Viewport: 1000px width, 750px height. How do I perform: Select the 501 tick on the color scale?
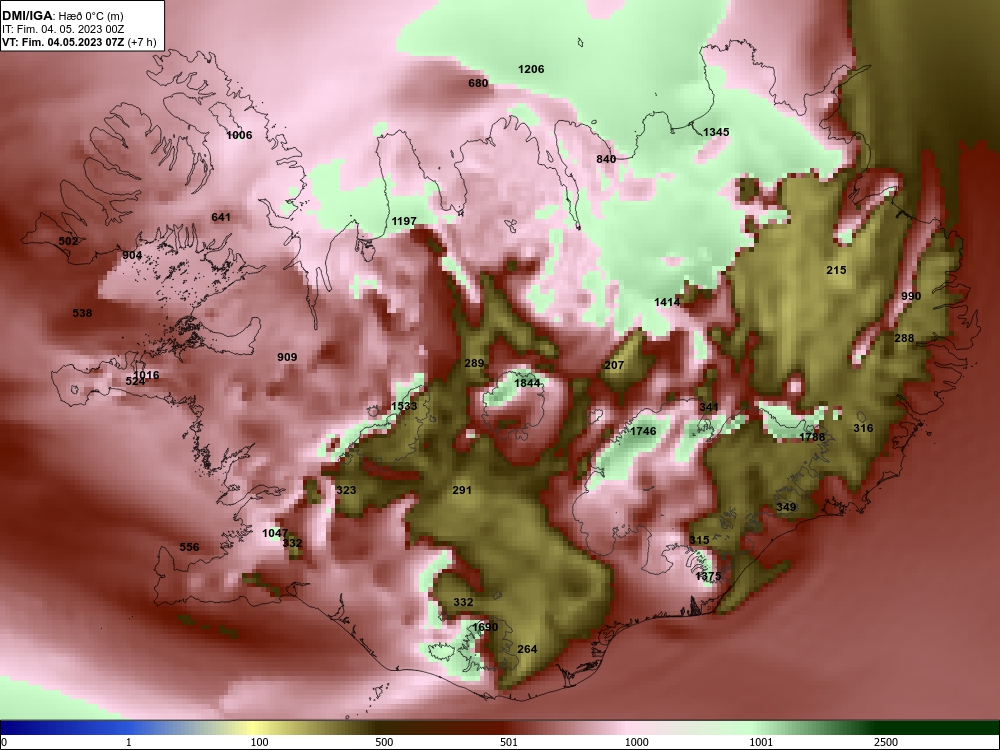509,742
